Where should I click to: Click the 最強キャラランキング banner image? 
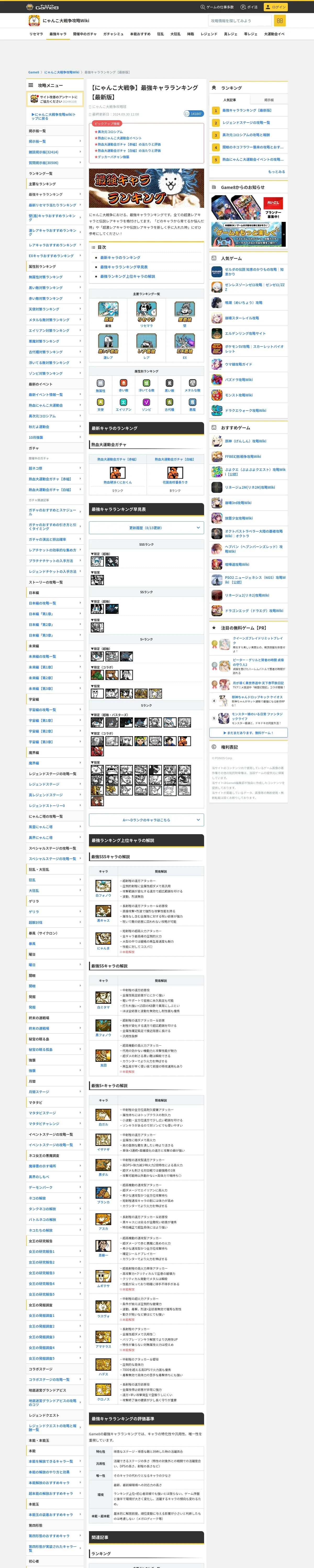pos(146,188)
